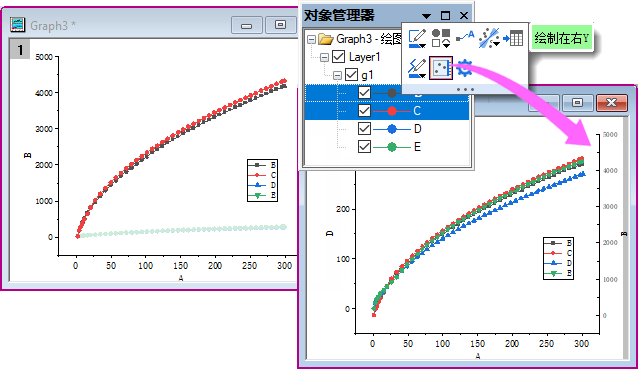
Task: Select the green plot E row
Action: pyautogui.click(x=387, y=146)
